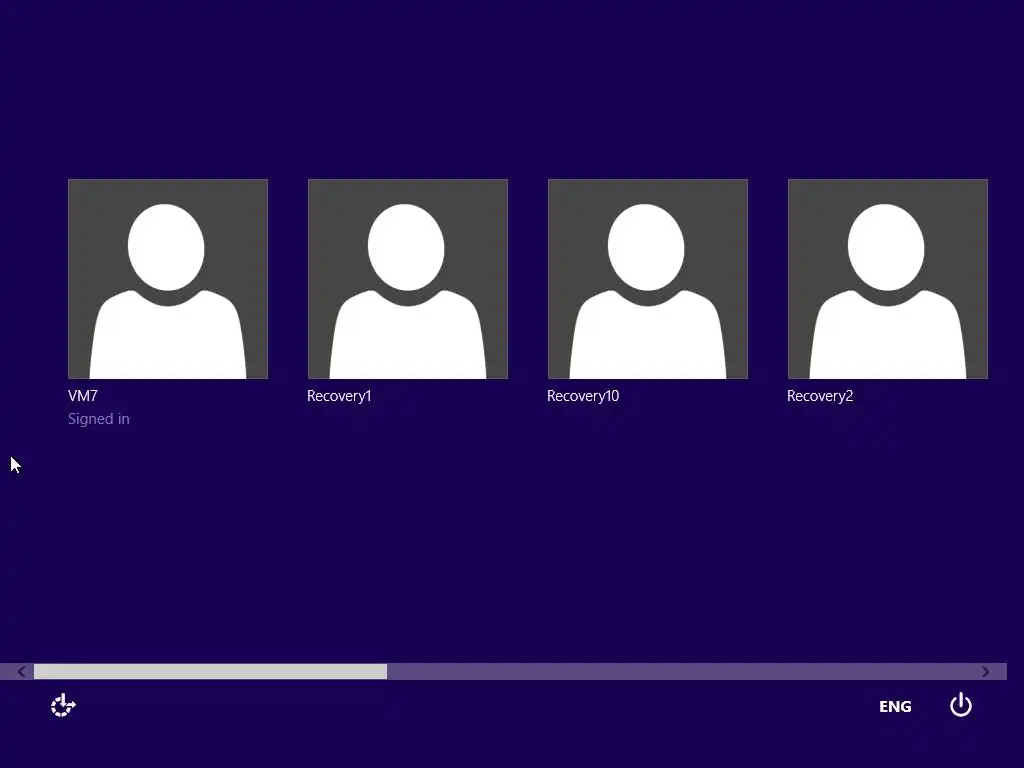Image resolution: width=1024 pixels, height=768 pixels.
Task: Click the scrollbar left arrow
Action: [x=21, y=671]
